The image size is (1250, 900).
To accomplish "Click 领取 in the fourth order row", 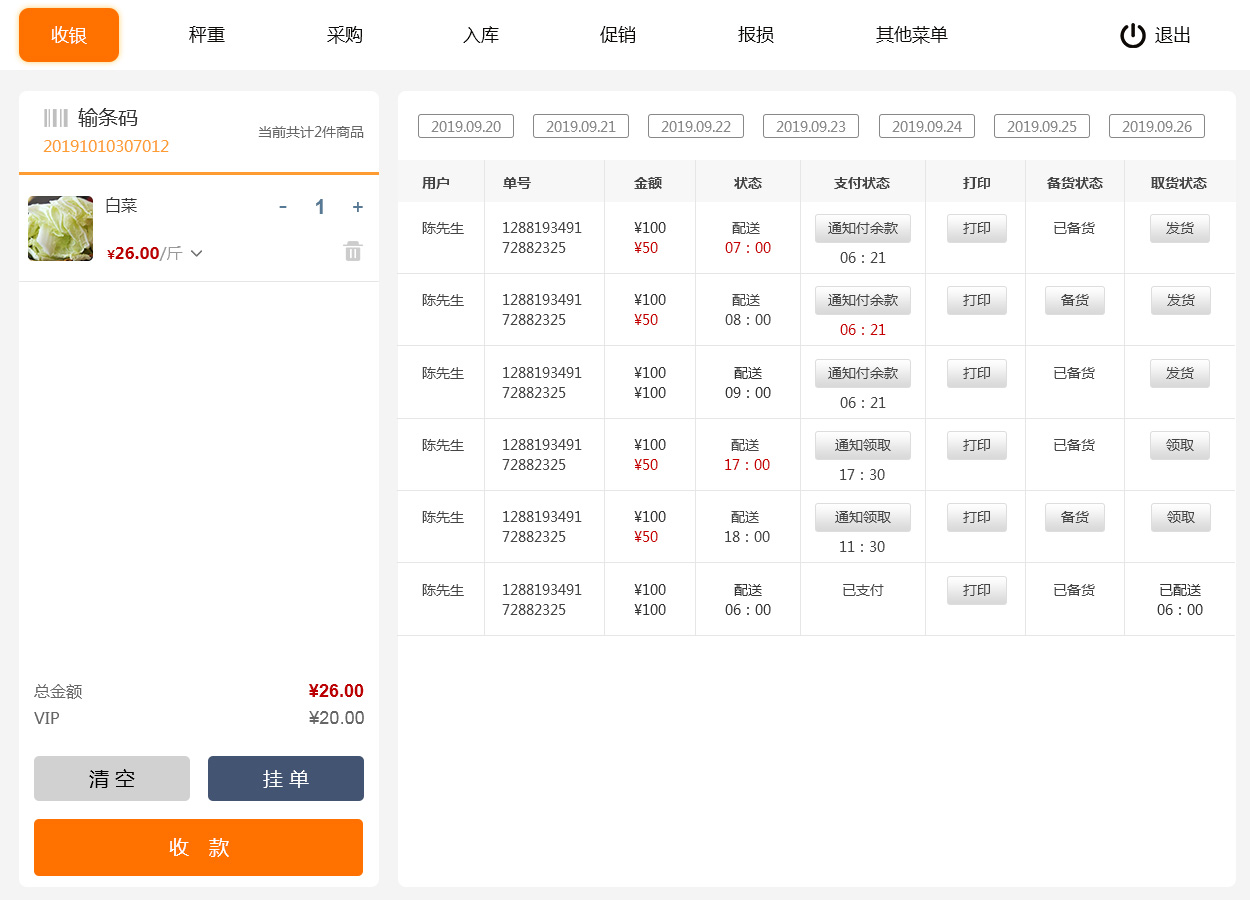I will coord(1180,446).
